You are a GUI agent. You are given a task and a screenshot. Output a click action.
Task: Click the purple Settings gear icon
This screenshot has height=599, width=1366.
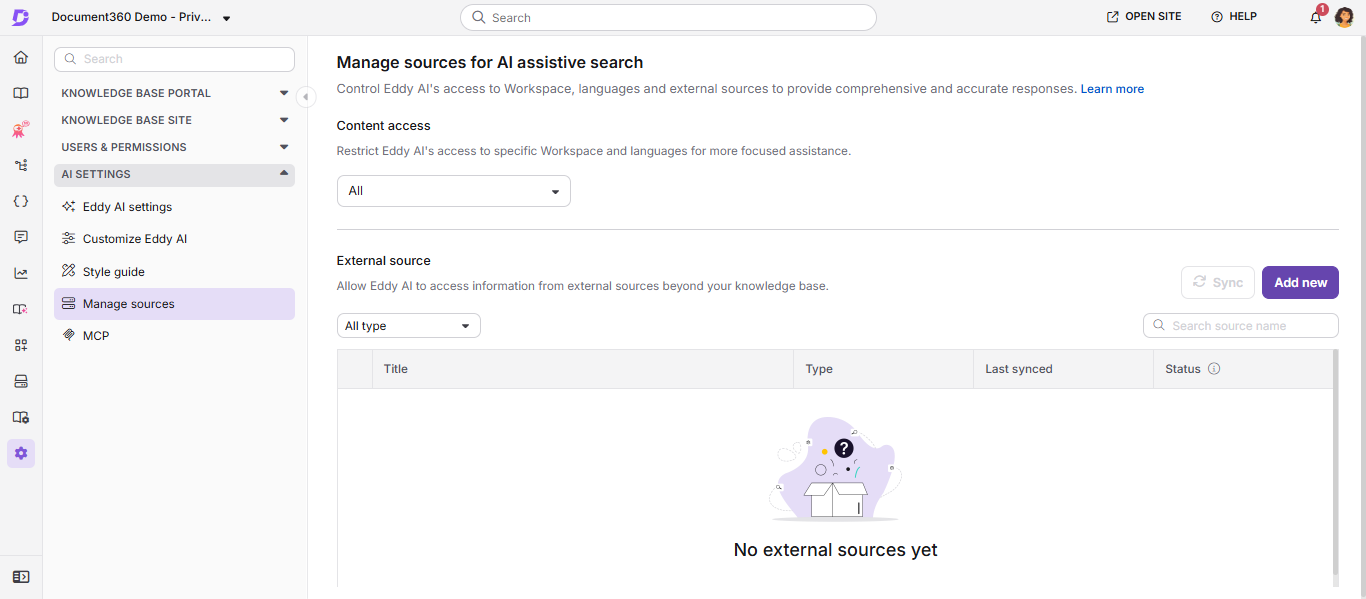(x=21, y=453)
